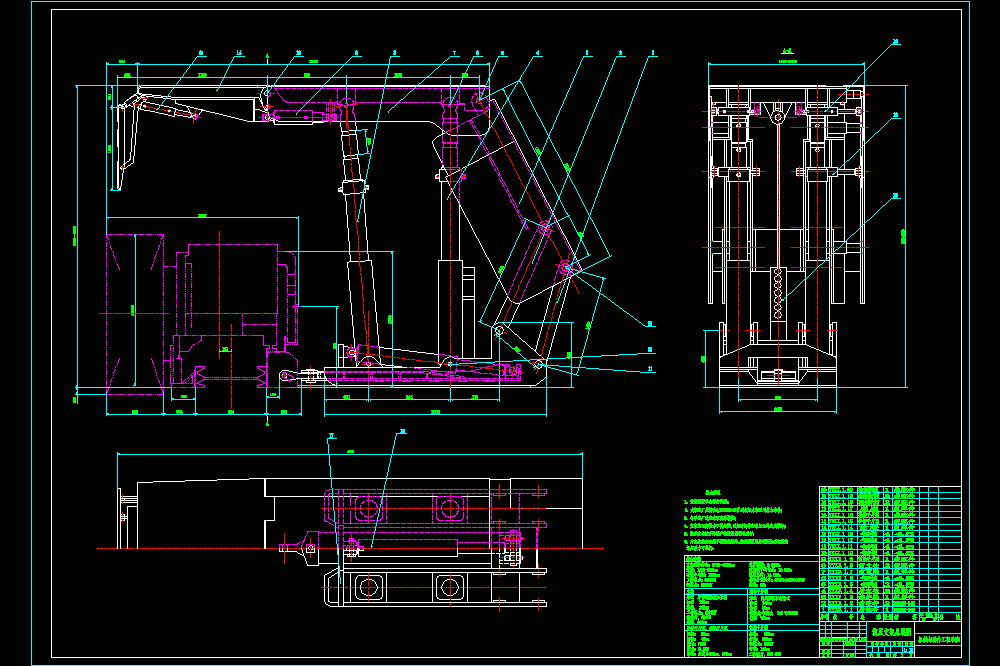This screenshot has width=1000, height=666.
Task: Click the parts list table in the drawing
Action: click(890, 554)
